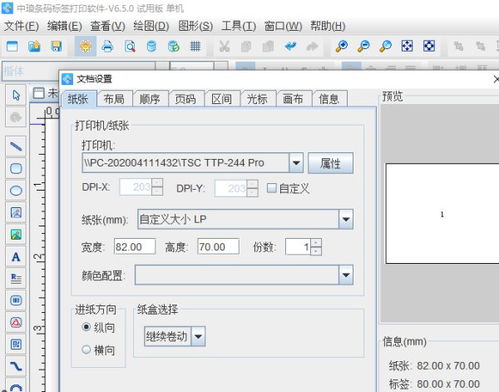The height and width of the screenshot is (392, 499).
Task: Expand the 纸张(mm) paper size dropdown
Action: pyautogui.click(x=346, y=219)
